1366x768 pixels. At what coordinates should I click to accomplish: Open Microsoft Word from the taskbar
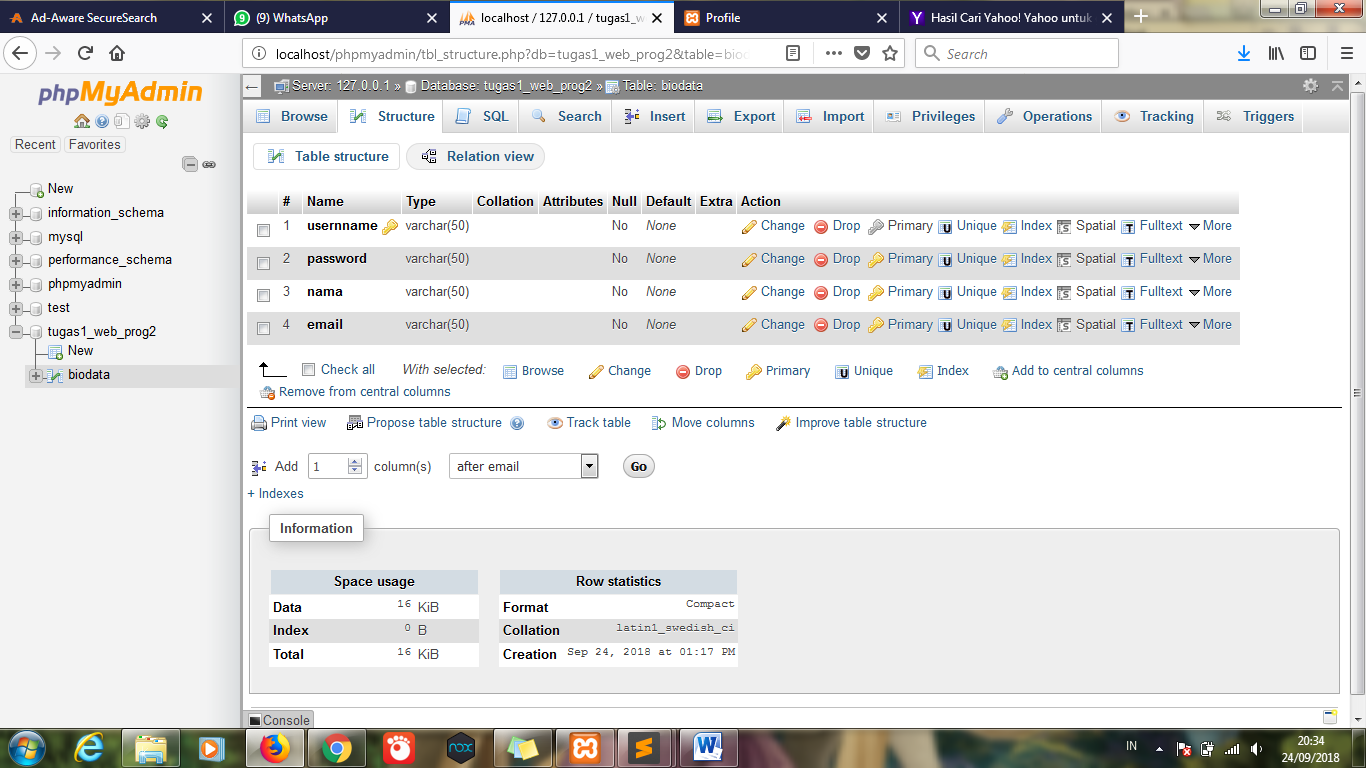[x=709, y=748]
